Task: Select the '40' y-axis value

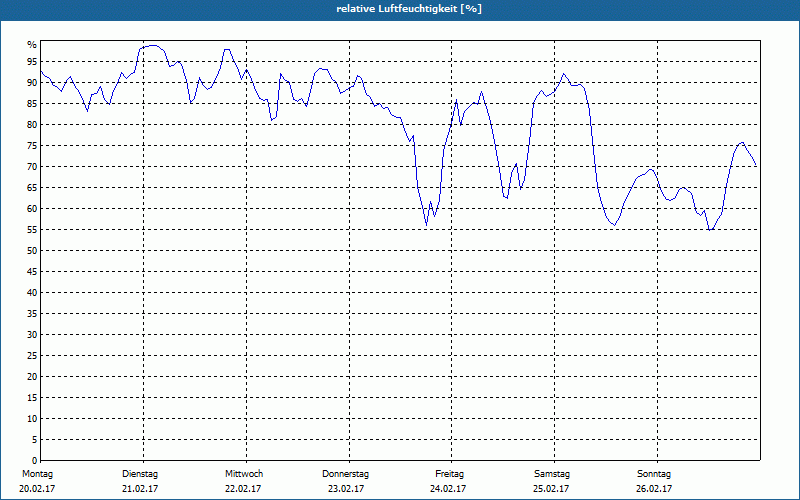Action: [x=32, y=292]
